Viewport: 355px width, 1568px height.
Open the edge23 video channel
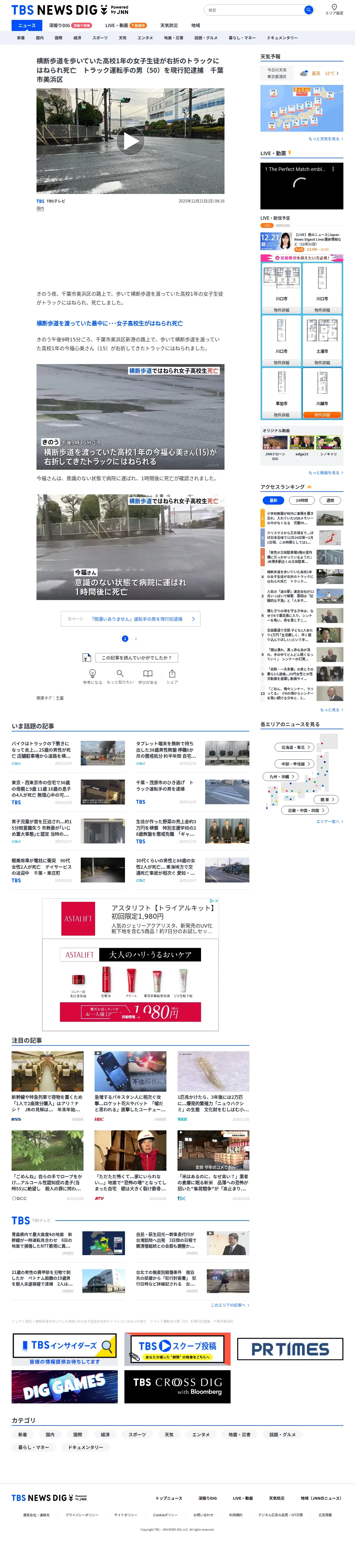(302, 446)
